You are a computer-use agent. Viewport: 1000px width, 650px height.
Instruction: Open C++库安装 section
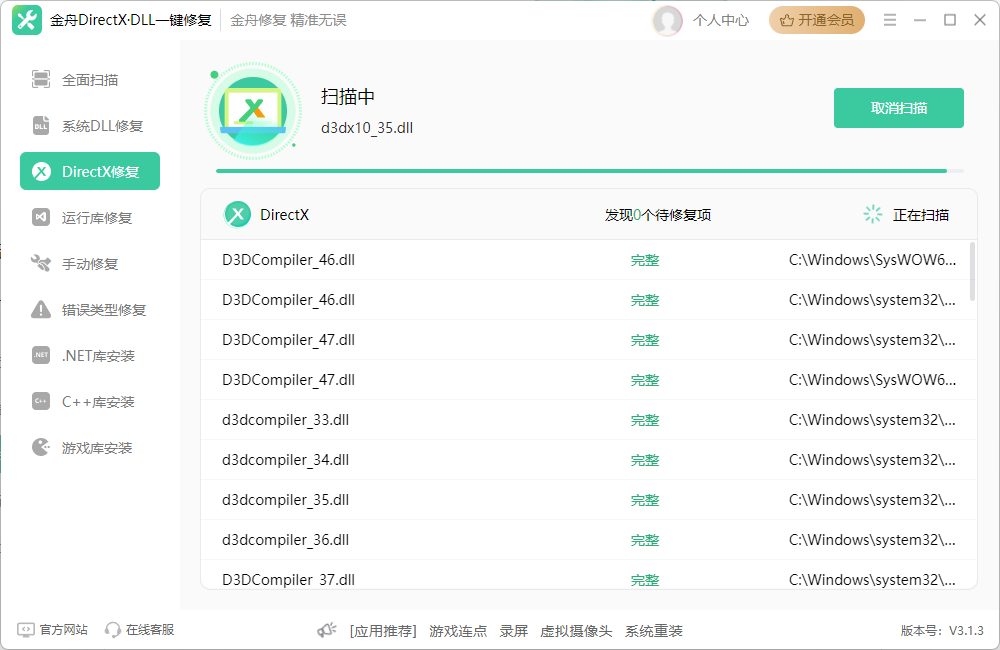point(90,401)
